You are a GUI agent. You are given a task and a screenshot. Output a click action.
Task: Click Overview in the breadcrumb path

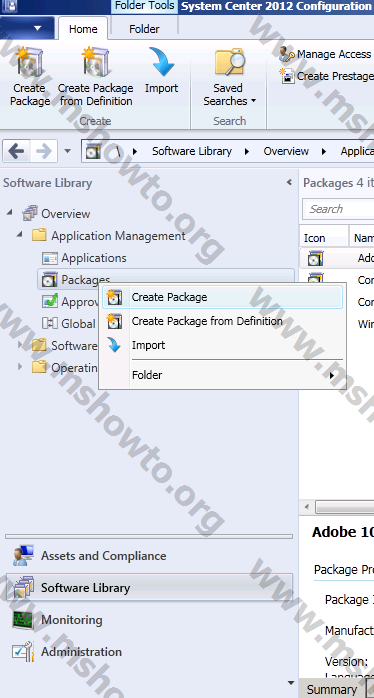pyautogui.click(x=286, y=151)
